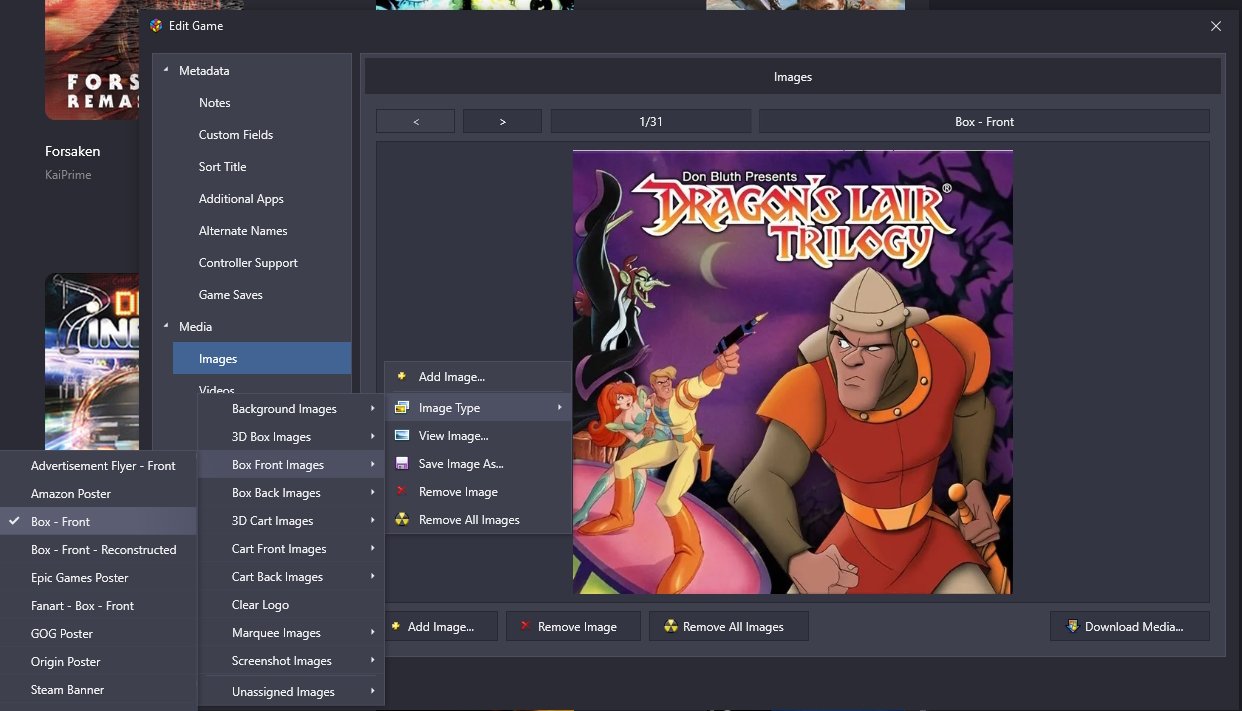This screenshot has height=711, width=1242.
Task: Choose Add Image... from the context menu
Action: pos(478,377)
